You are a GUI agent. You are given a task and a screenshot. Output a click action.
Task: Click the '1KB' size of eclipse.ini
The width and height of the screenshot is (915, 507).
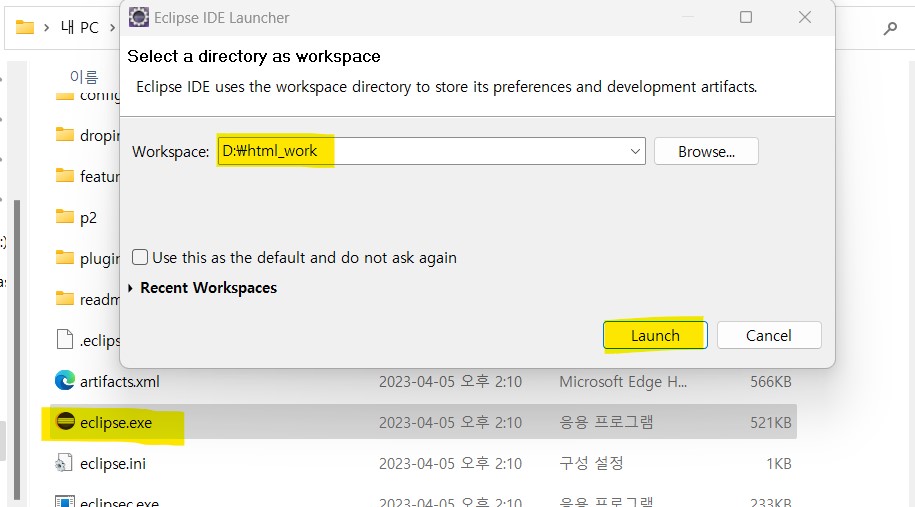(779, 463)
